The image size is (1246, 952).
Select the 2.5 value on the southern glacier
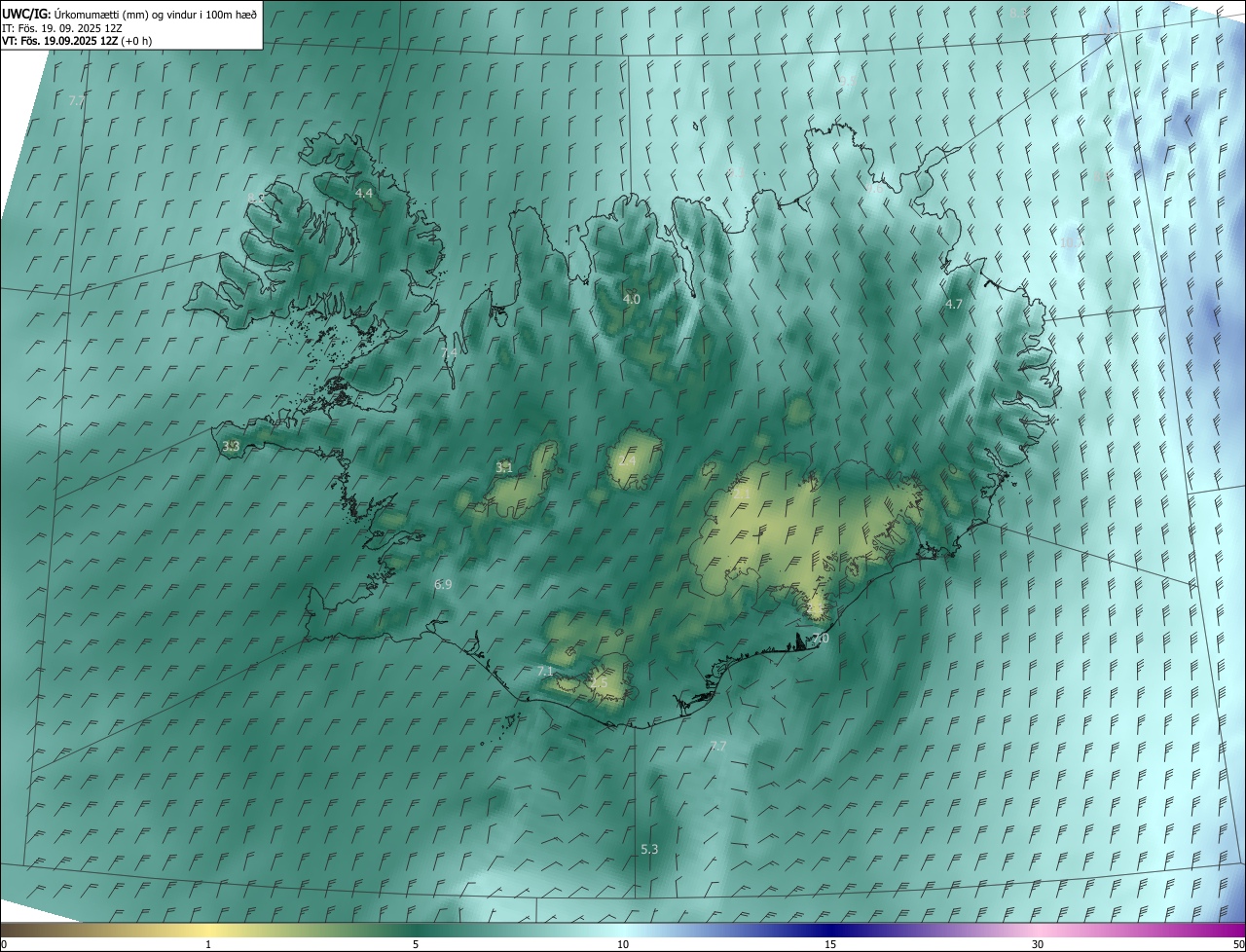click(x=600, y=683)
